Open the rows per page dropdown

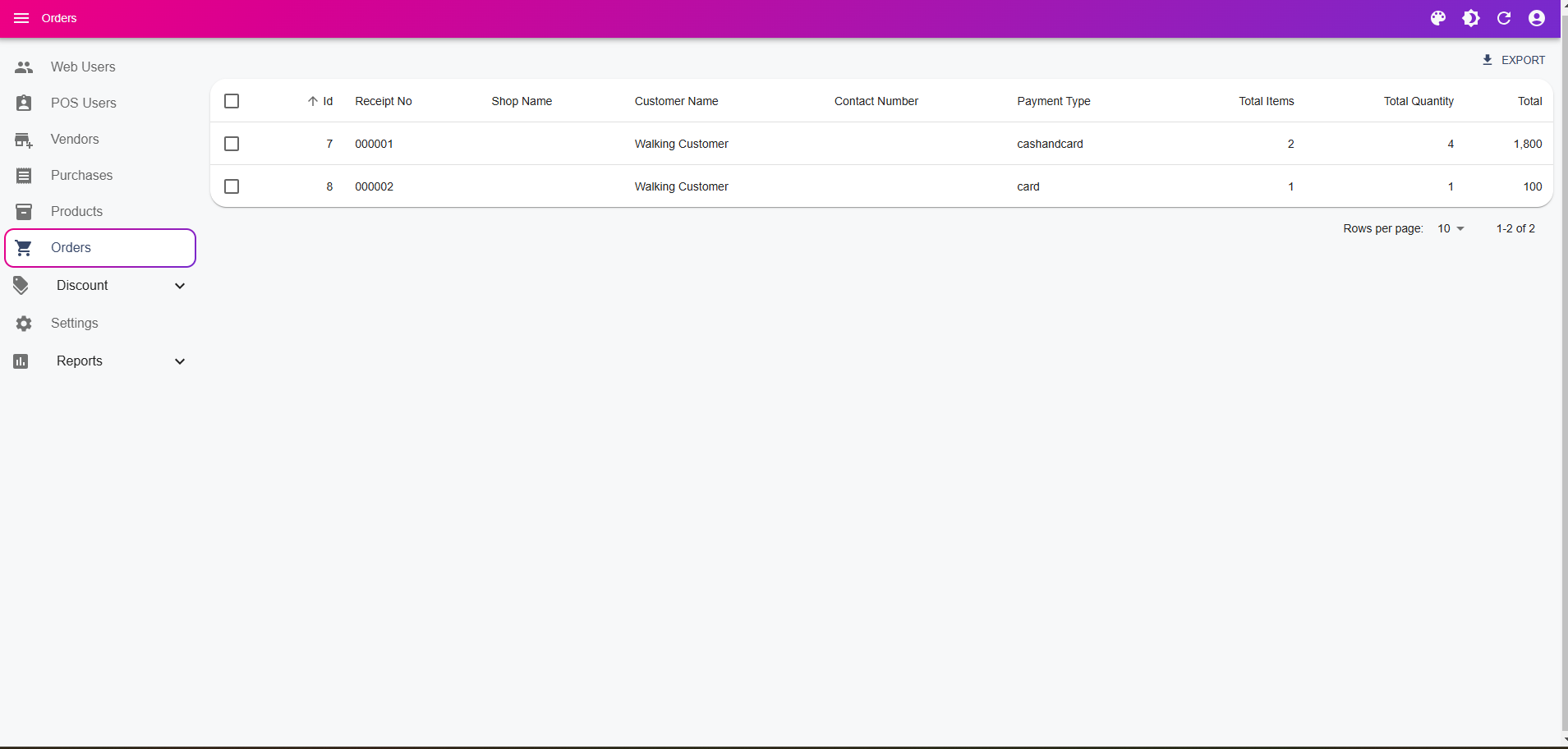[x=1451, y=228]
